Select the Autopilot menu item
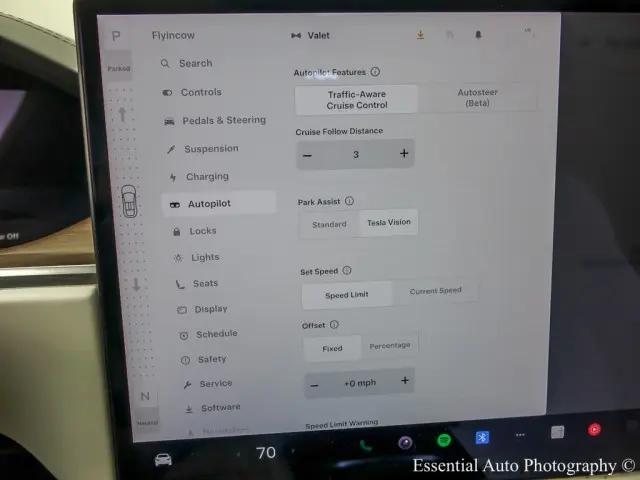 pos(219,203)
